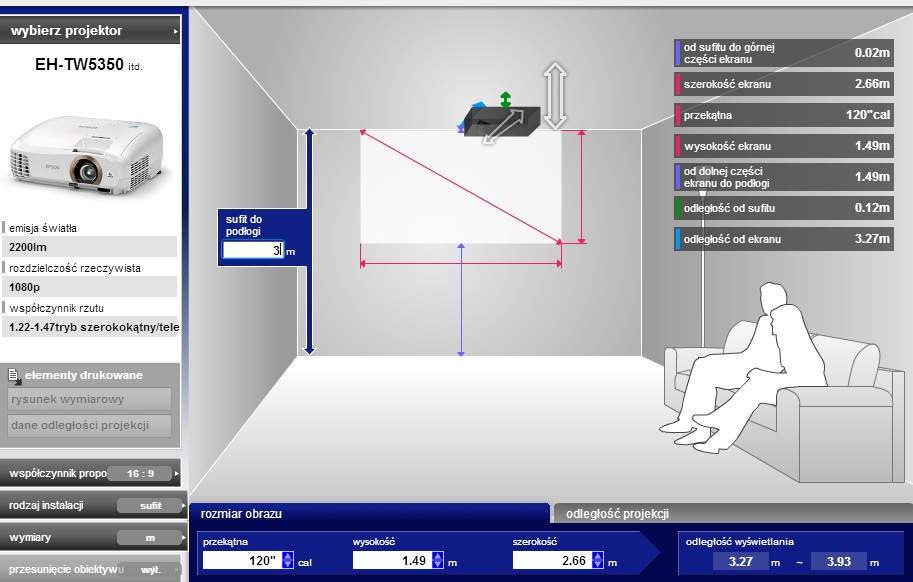Click the 'przekątna' stepper arrows

click(288, 560)
